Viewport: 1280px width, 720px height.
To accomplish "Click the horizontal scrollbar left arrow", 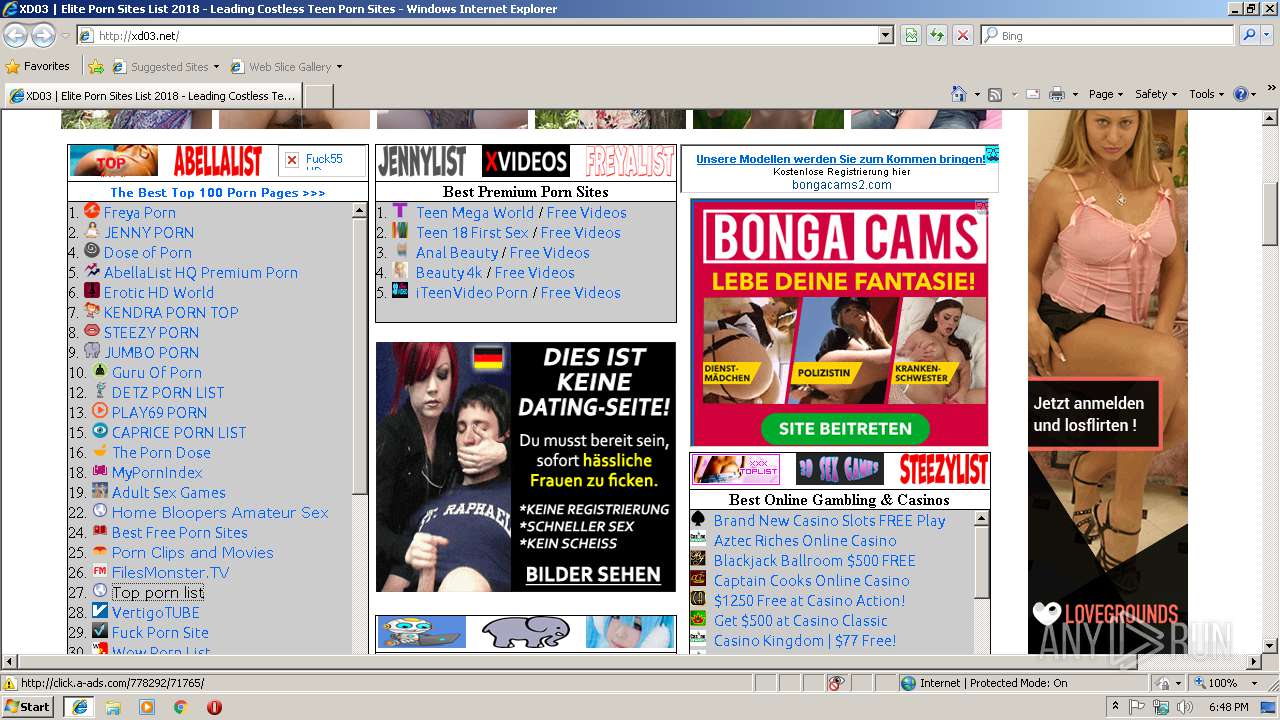I will (x=9, y=662).
